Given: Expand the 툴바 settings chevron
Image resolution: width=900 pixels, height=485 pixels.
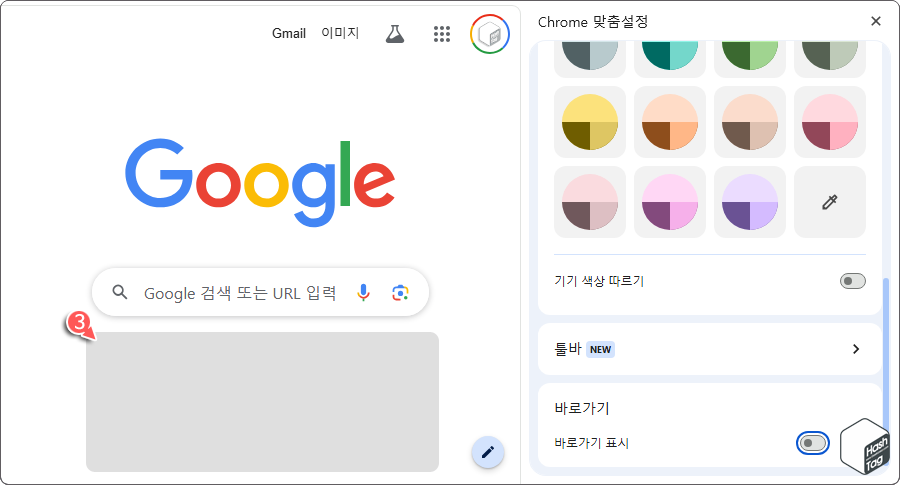Looking at the screenshot, I should (856, 349).
